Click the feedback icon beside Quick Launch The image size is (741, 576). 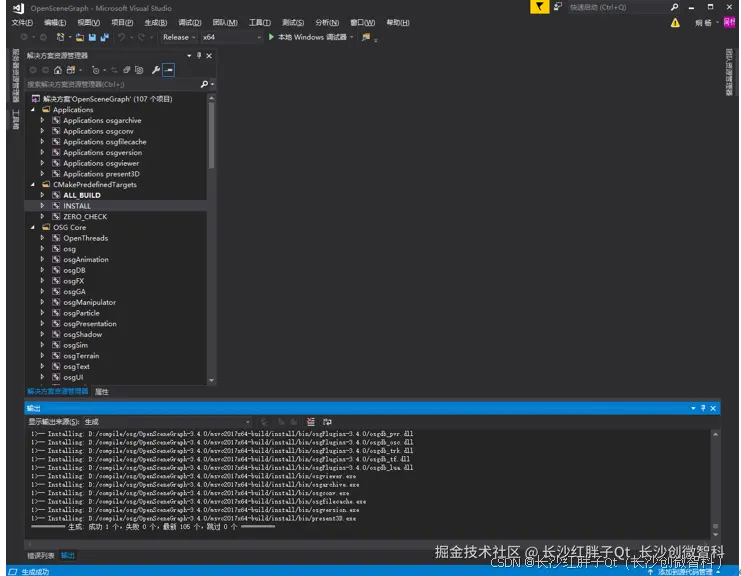[x=558, y=7]
